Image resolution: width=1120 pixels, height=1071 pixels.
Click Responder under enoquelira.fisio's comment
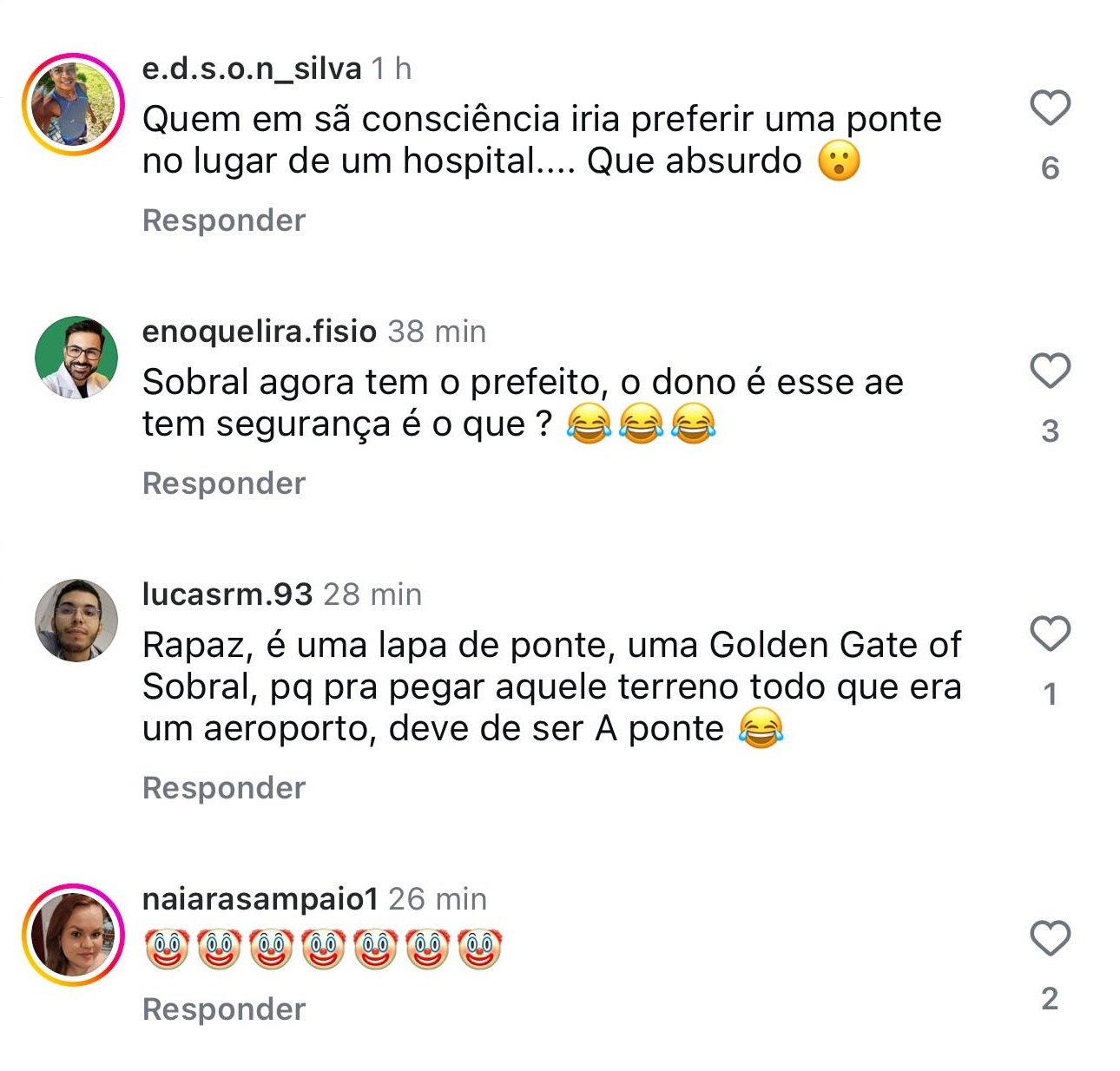pos(224,483)
